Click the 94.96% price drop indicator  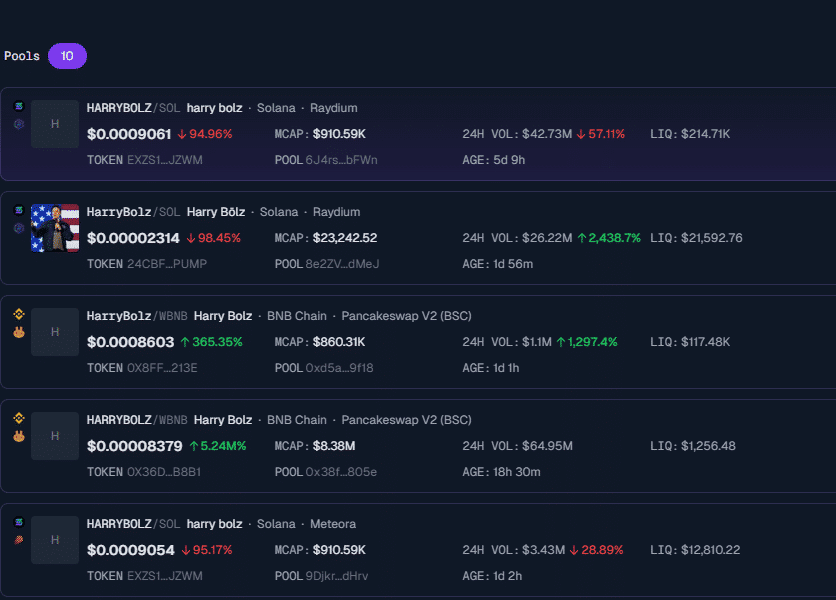[205, 134]
